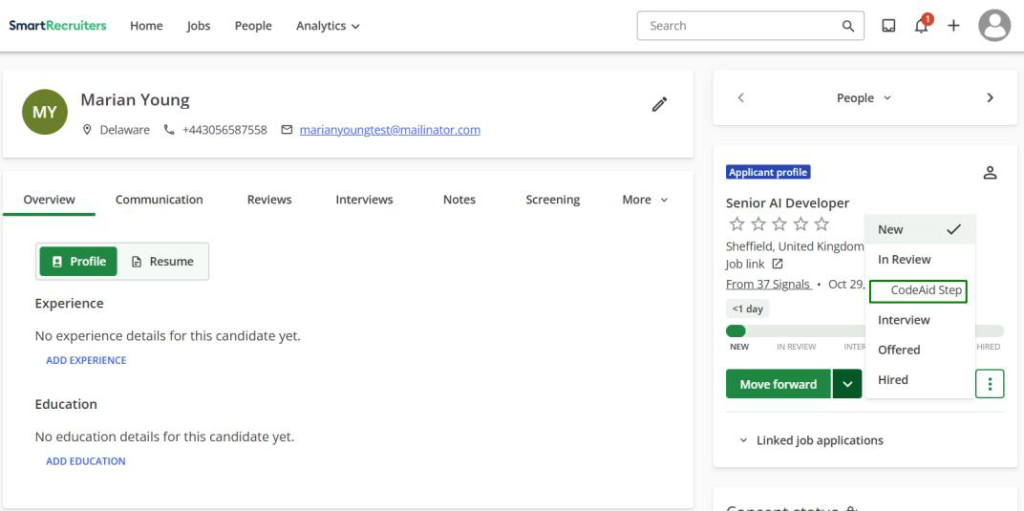1024x511 pixels.
Task: Open three-dot more actions menu
Action: click(x=989, y=384)
